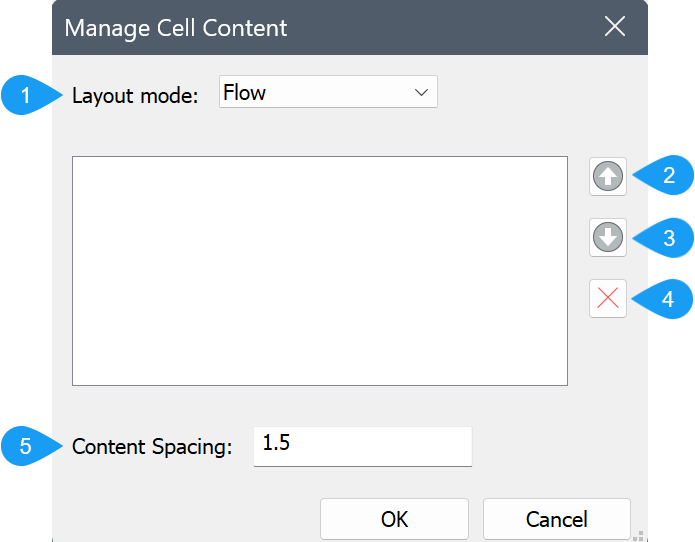The image size is (695, 542).
Task: Click the Manage Cell Content title bar
Action: (x=300, y=27)
